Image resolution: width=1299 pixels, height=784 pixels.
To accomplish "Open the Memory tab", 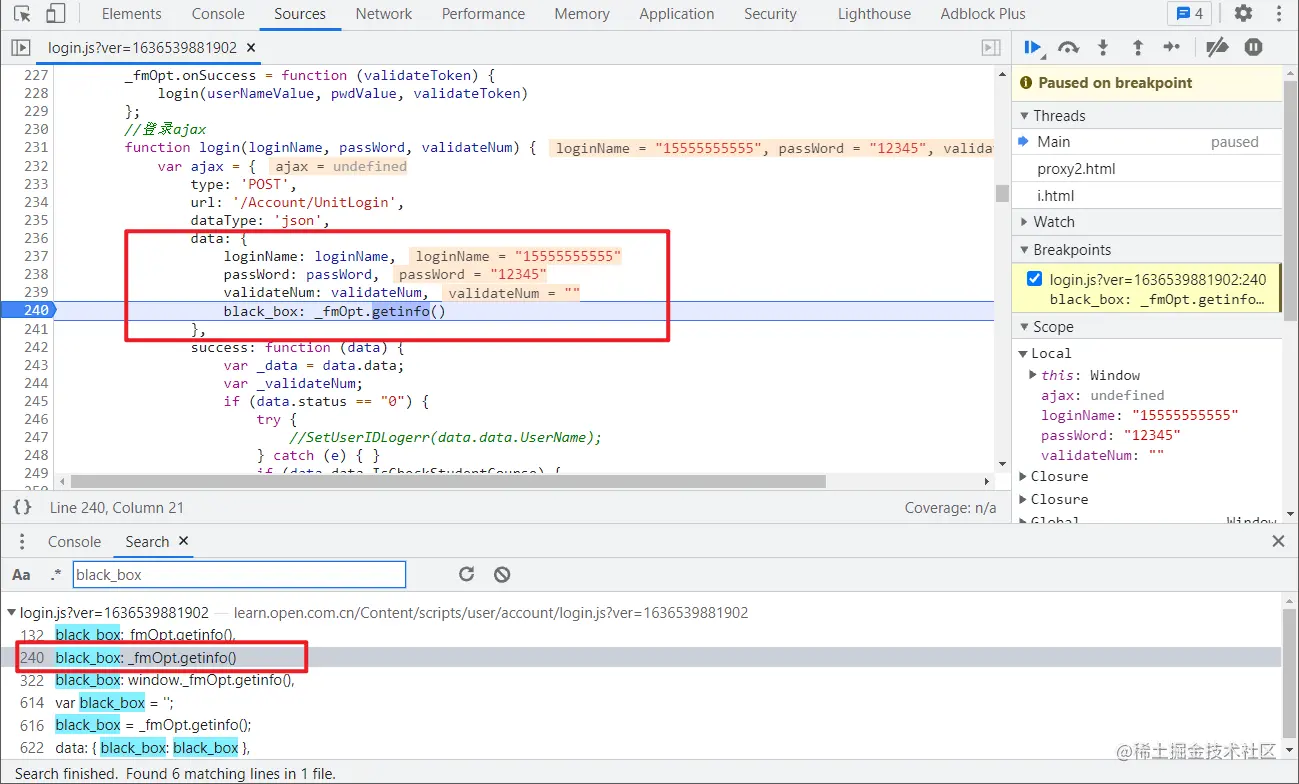I will [582, 14].
